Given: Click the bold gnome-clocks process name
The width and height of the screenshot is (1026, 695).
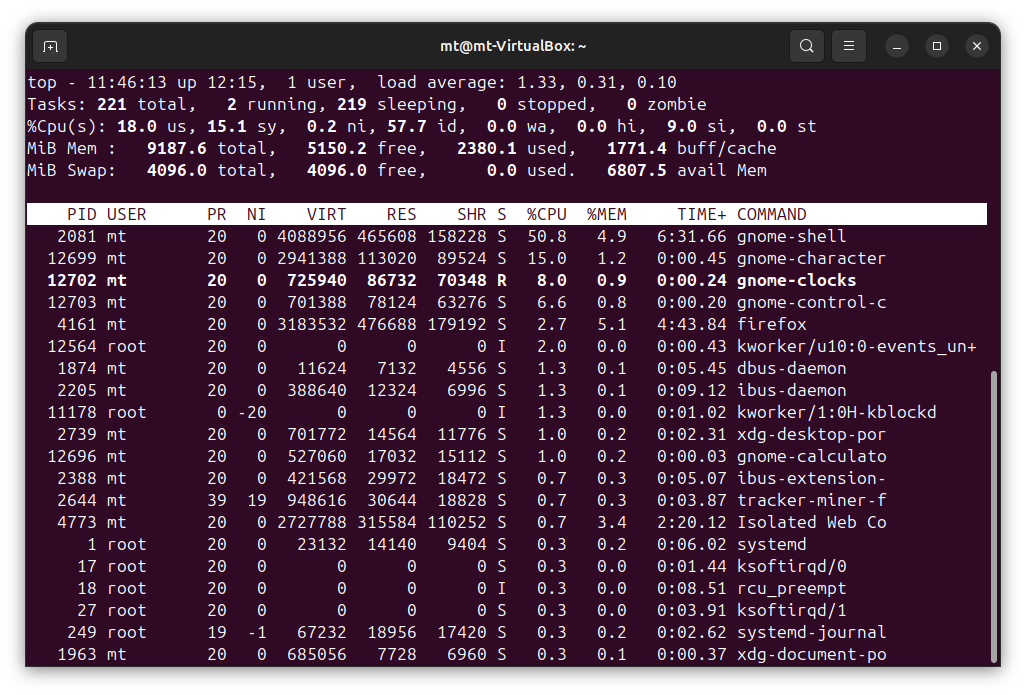Looking at the screenshot, I should point(796,280).
